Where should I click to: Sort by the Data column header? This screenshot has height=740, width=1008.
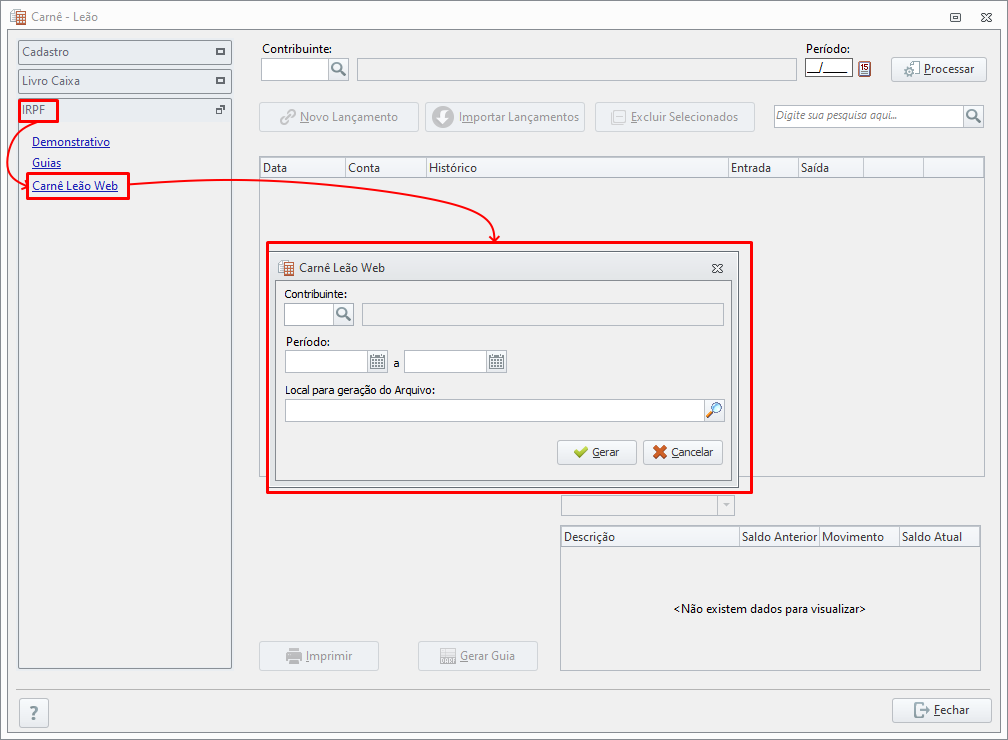click(x=303, y=168)
